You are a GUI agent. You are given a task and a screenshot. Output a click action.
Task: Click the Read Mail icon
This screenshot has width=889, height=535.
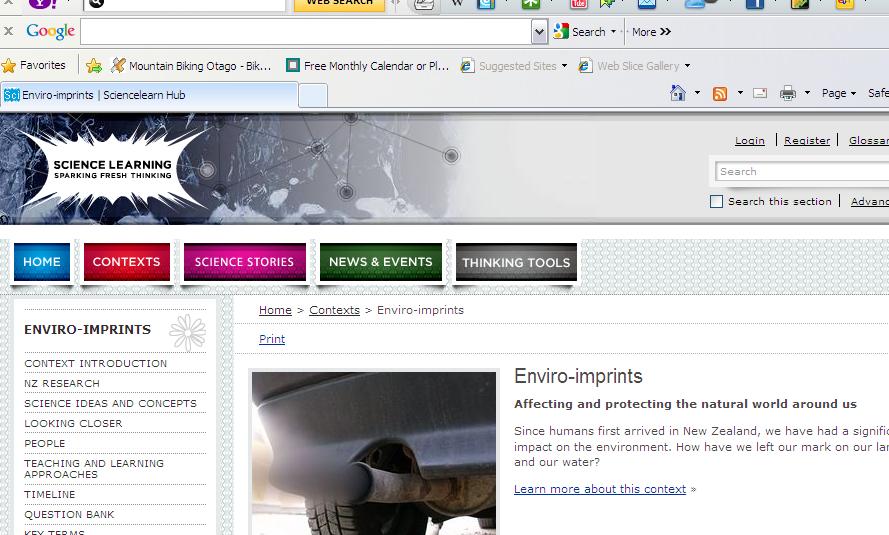[x=760, y=93]
